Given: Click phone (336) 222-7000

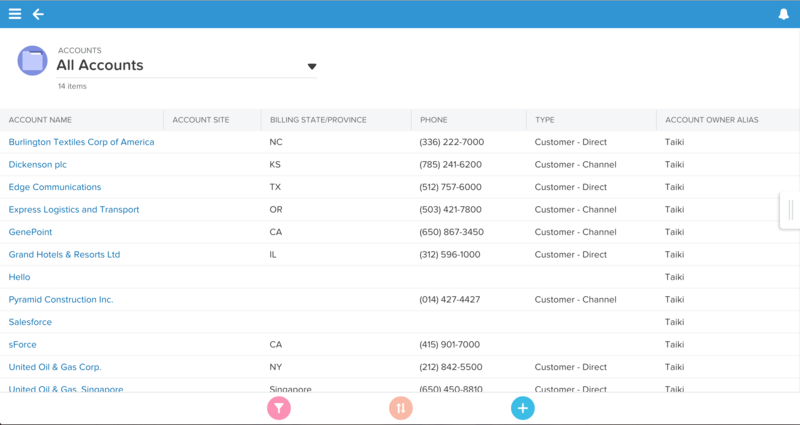Looking at the screenshot, I should click(x=452, y=142).
